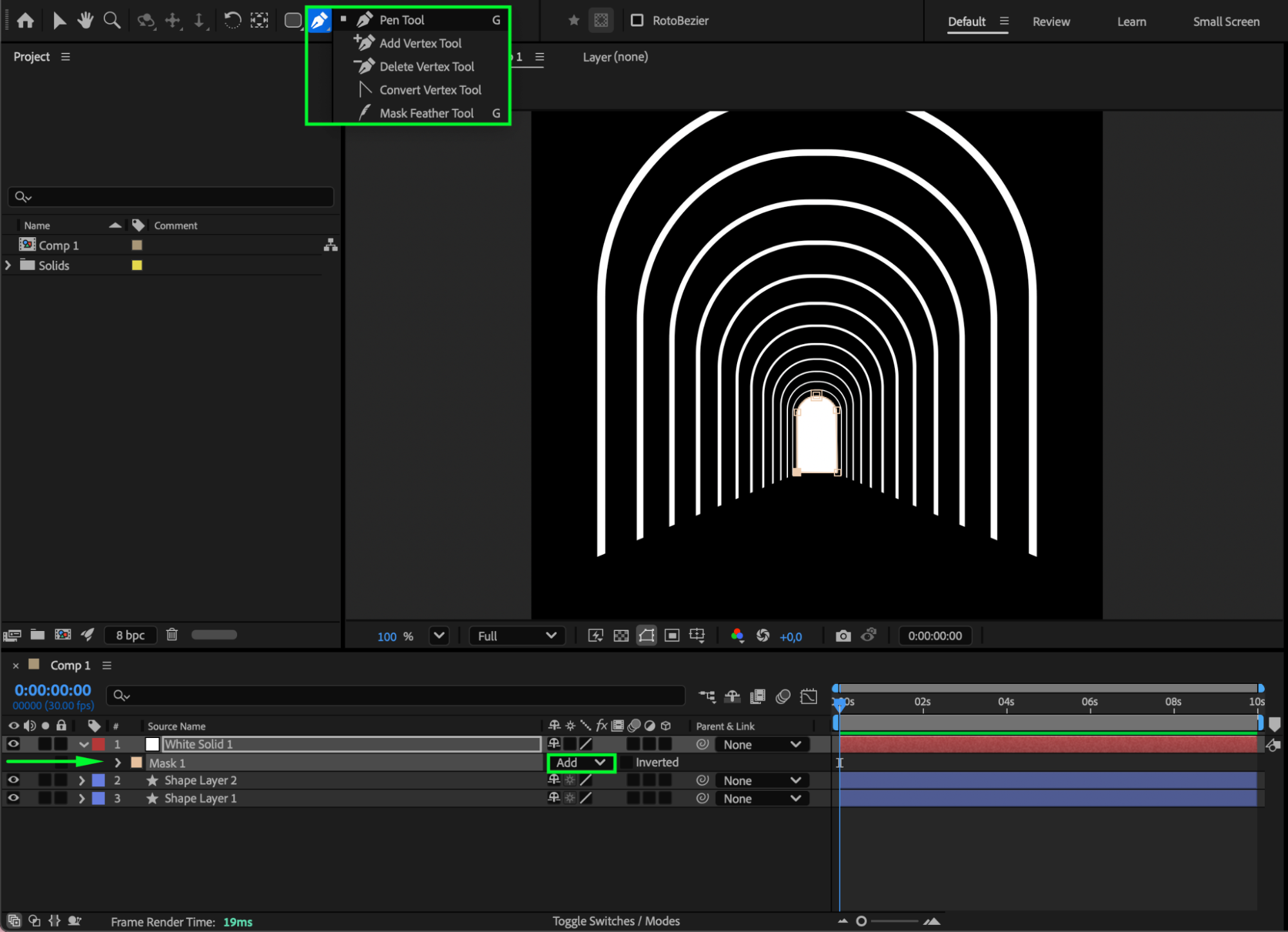Click the Home icon in toolbar
1288x932 pixels.
point(25,21)
